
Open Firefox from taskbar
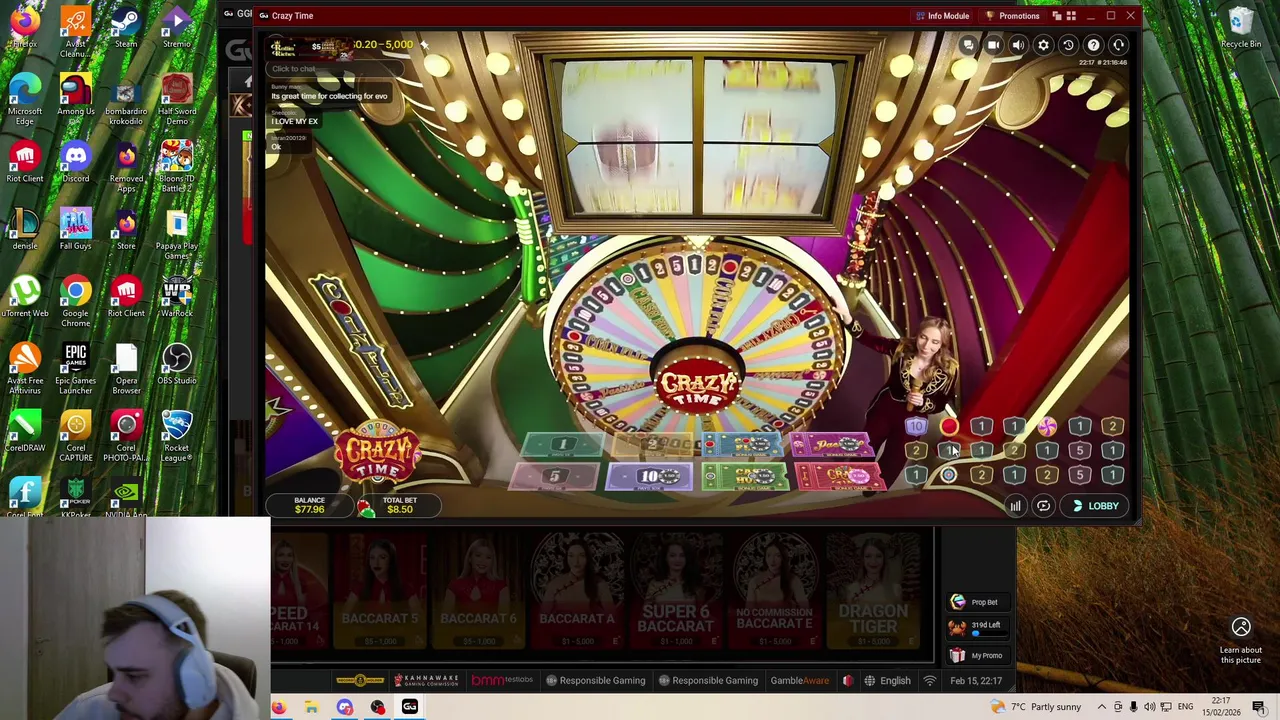pos(278,707)
